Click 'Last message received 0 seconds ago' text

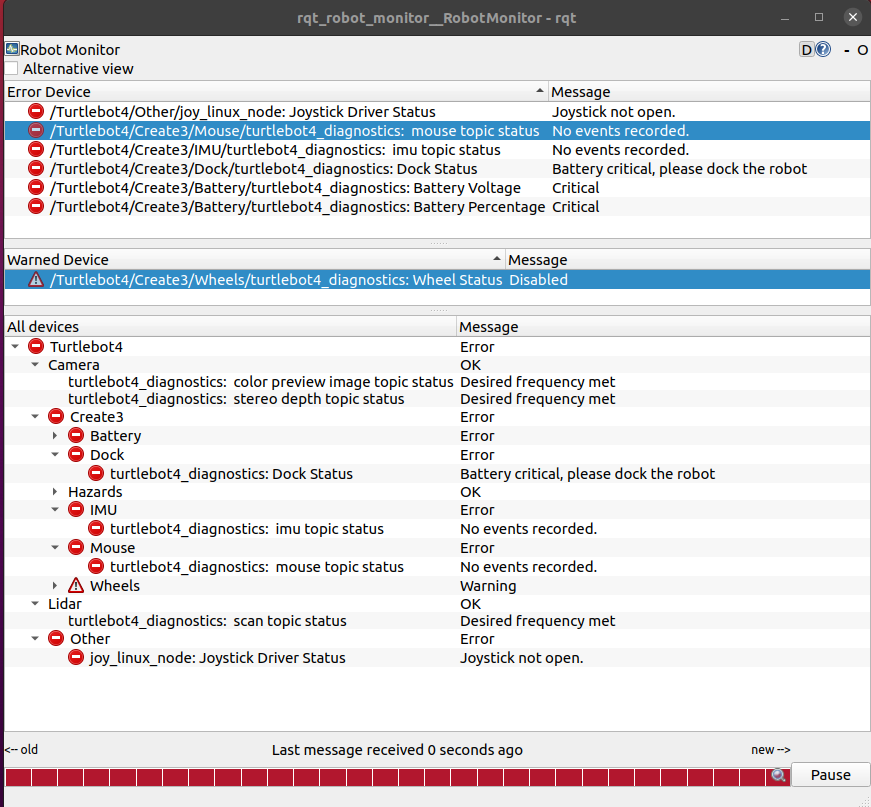(397, 750)
